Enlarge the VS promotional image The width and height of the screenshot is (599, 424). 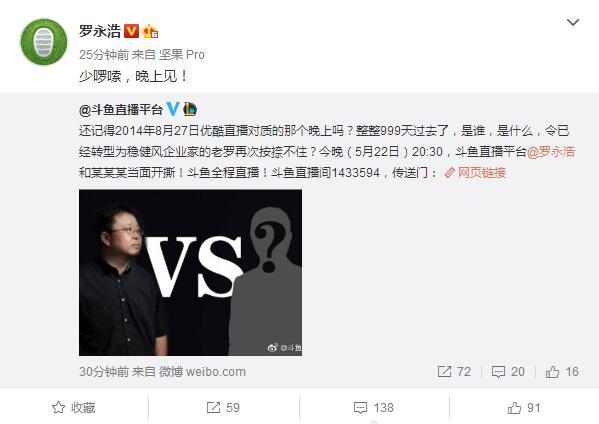tap(190, 272)
